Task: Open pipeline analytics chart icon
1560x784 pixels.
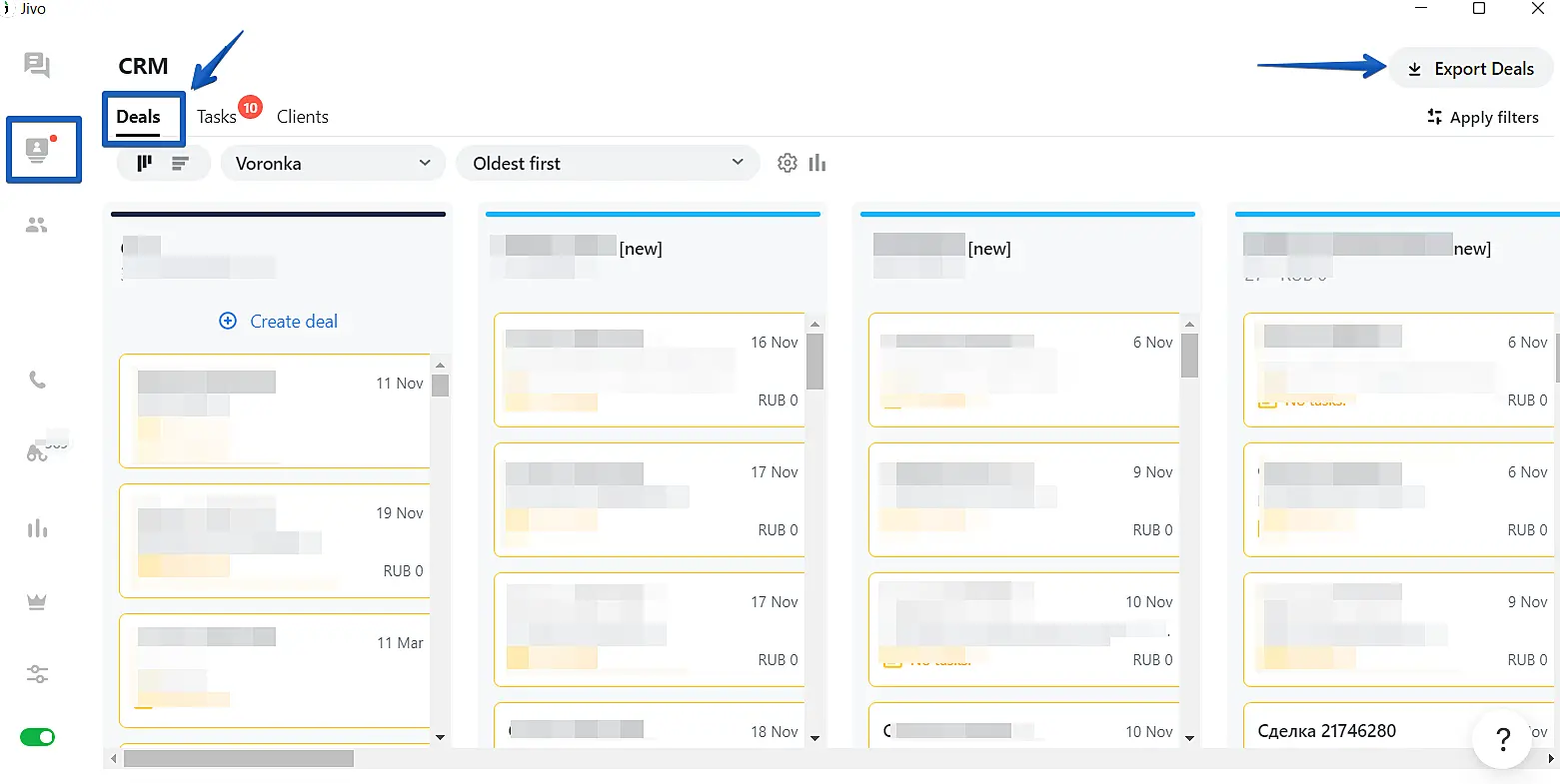Action: tap(817, 163)
